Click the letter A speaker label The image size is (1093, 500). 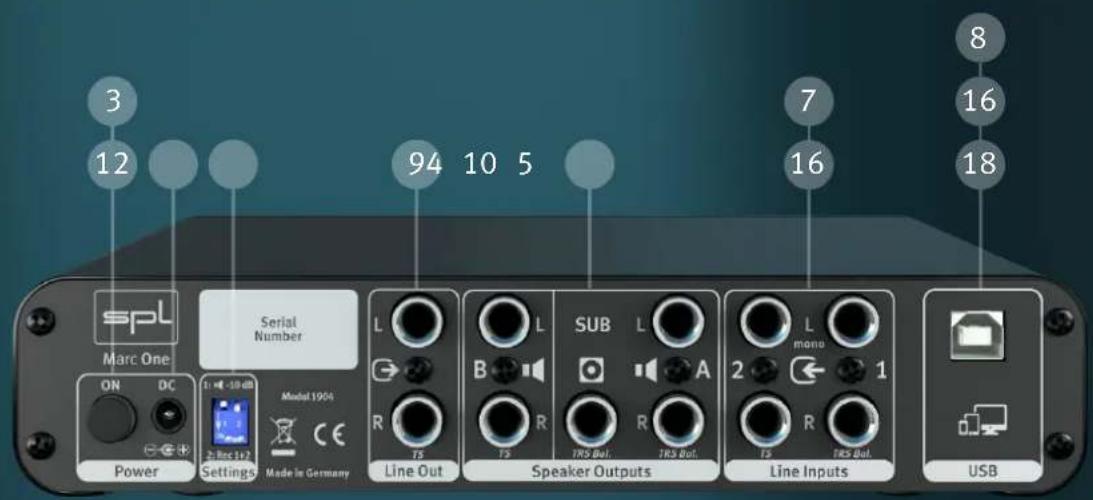pyautogui.click(x=703, y=370)
